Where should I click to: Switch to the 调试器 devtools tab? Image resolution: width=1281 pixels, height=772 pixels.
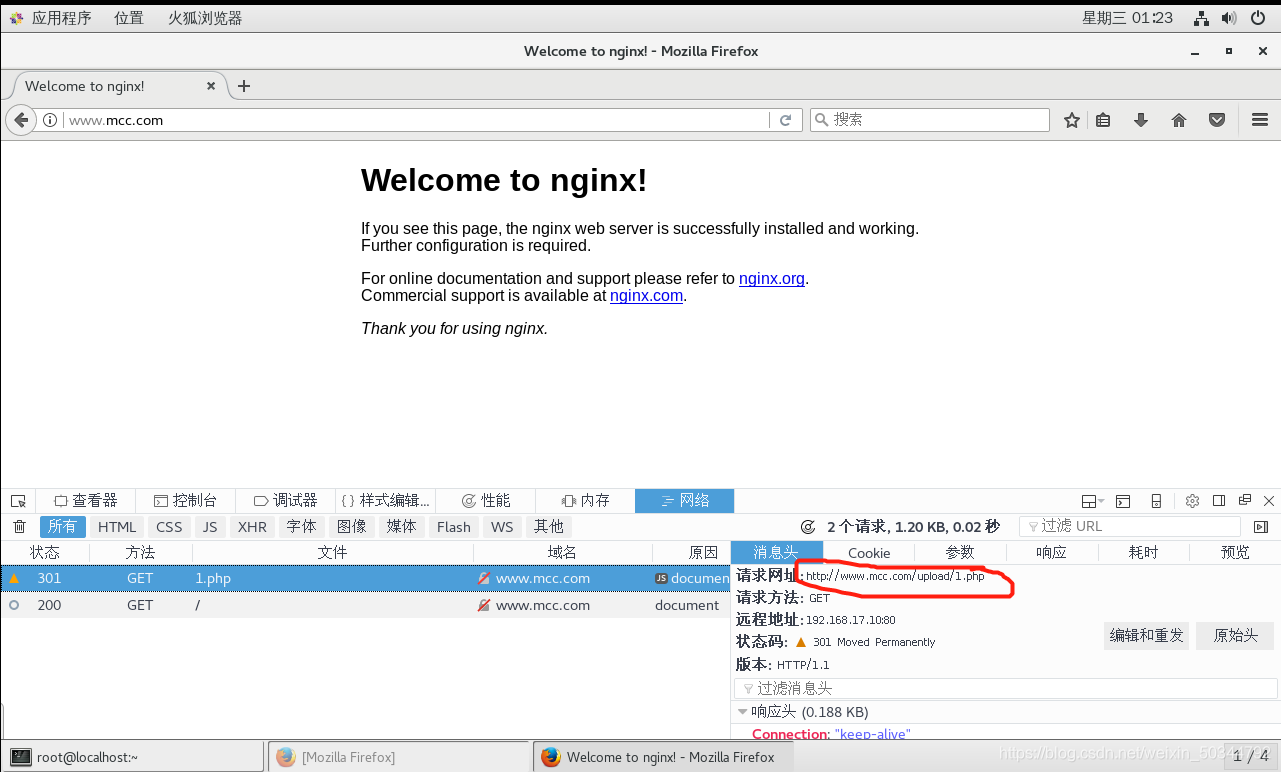point(286,501)
